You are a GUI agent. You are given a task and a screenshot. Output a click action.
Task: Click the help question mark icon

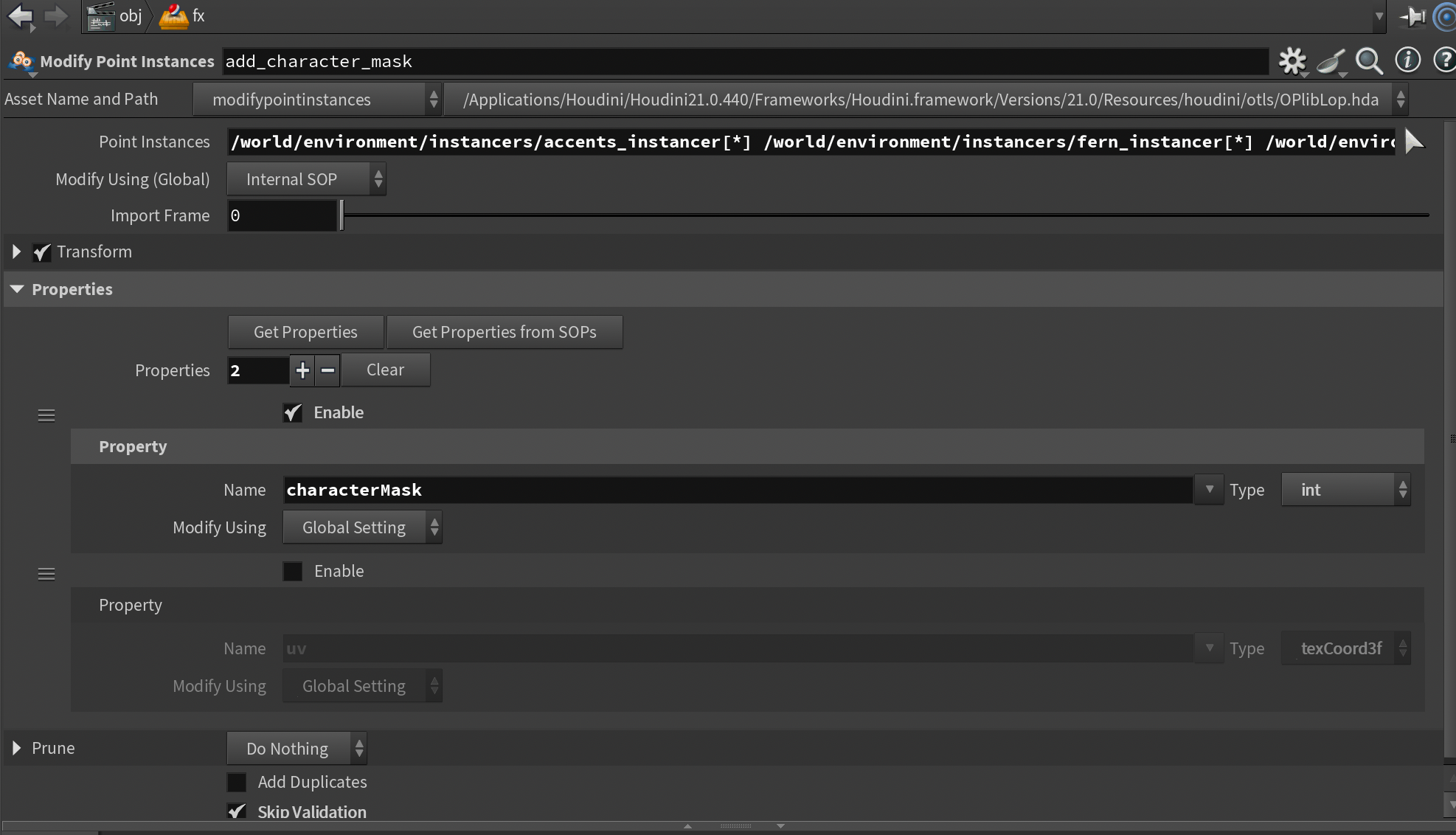pos(1443,60)
